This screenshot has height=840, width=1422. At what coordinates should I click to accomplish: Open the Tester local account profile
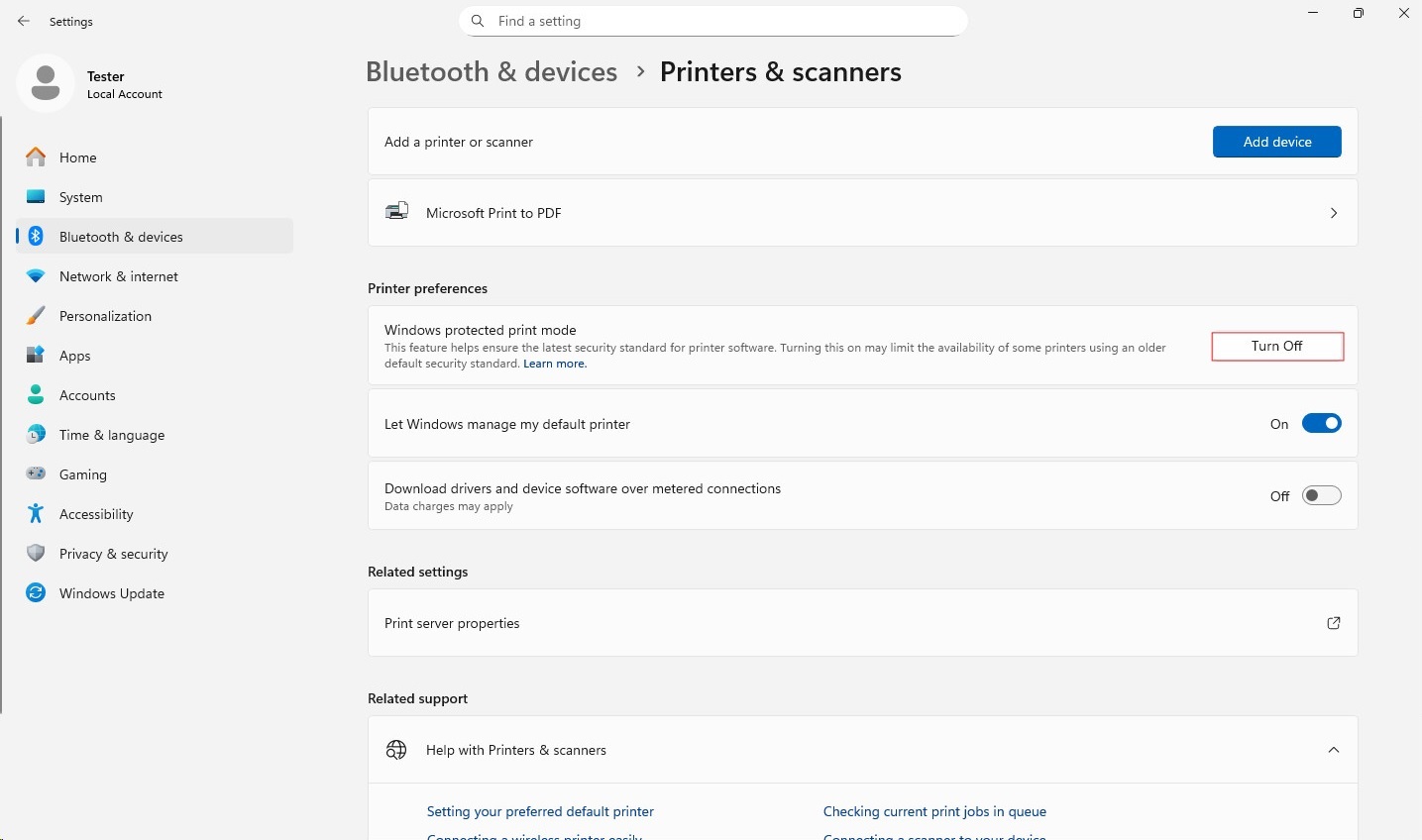[x=91, y=84]
